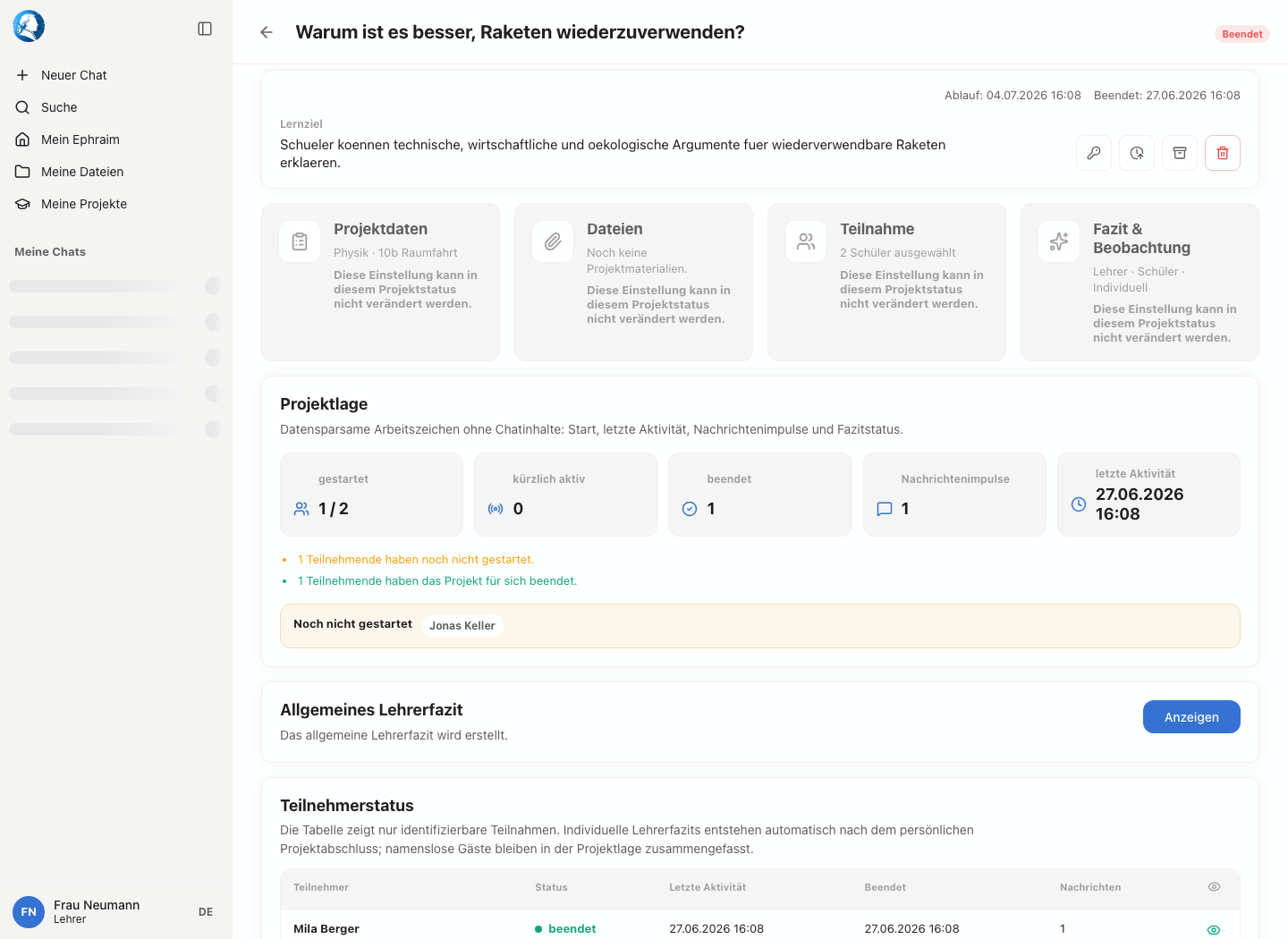The image size is (1288, 939).
Task: Click the Lernziel label
Action: coord(301,124)
